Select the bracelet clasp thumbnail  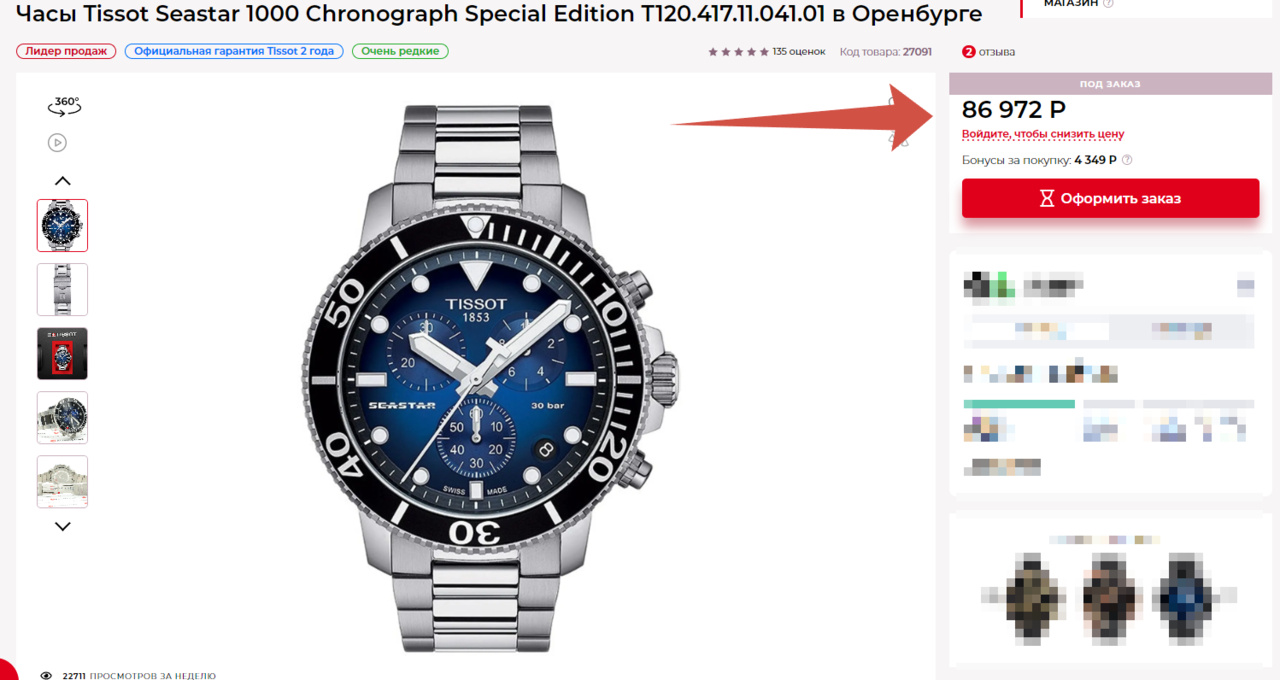click(62, 289)
